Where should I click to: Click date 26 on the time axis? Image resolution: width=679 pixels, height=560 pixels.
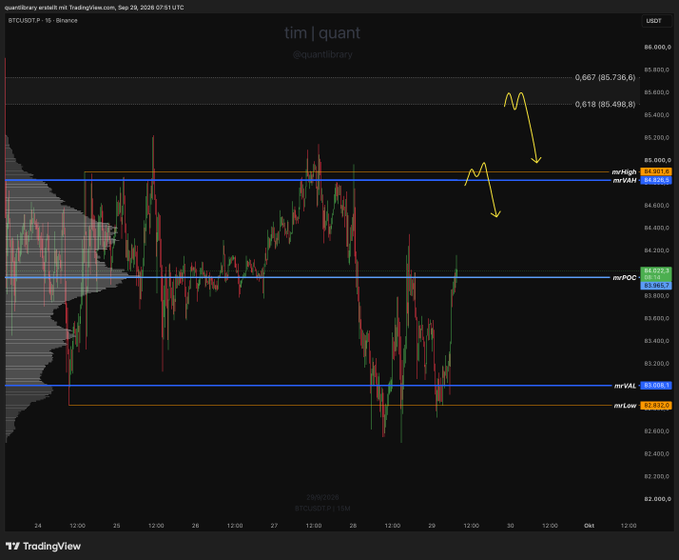(x=195, y=525)
